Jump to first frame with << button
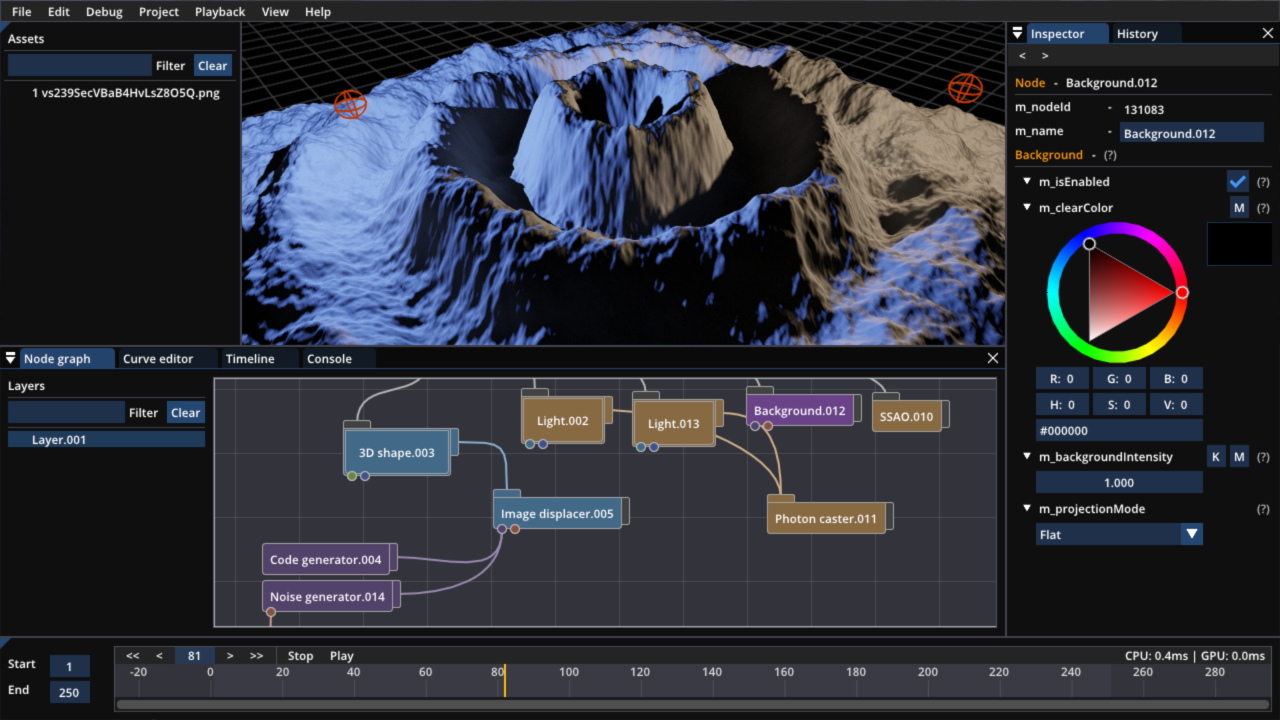This screenshot has height=720, width=1280. [x=133, y=656]
